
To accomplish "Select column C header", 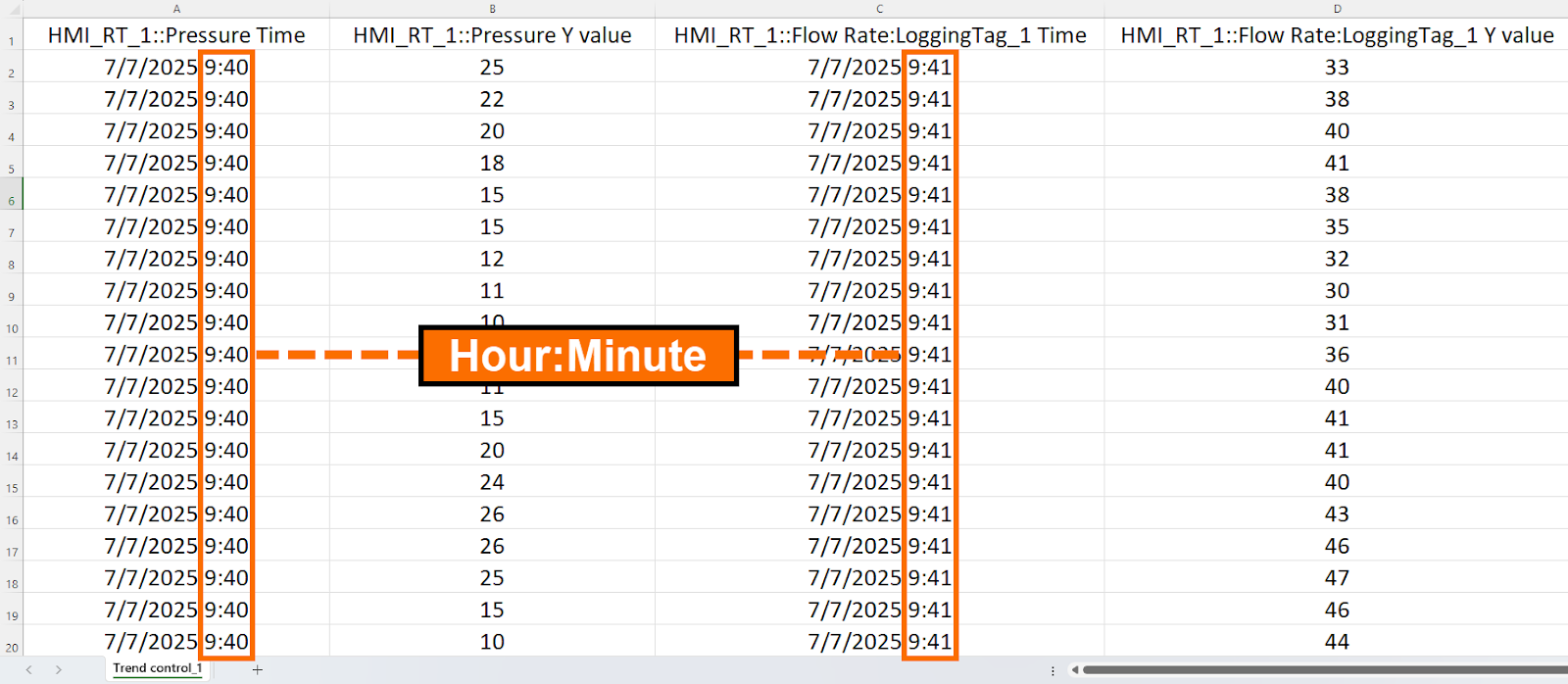I will 879,9.
